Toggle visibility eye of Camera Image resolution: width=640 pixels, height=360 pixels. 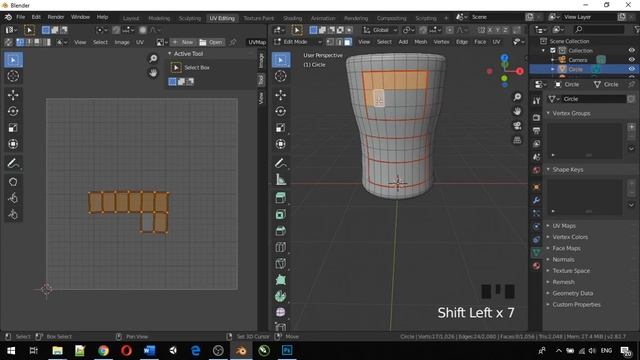tap(631, 60)
